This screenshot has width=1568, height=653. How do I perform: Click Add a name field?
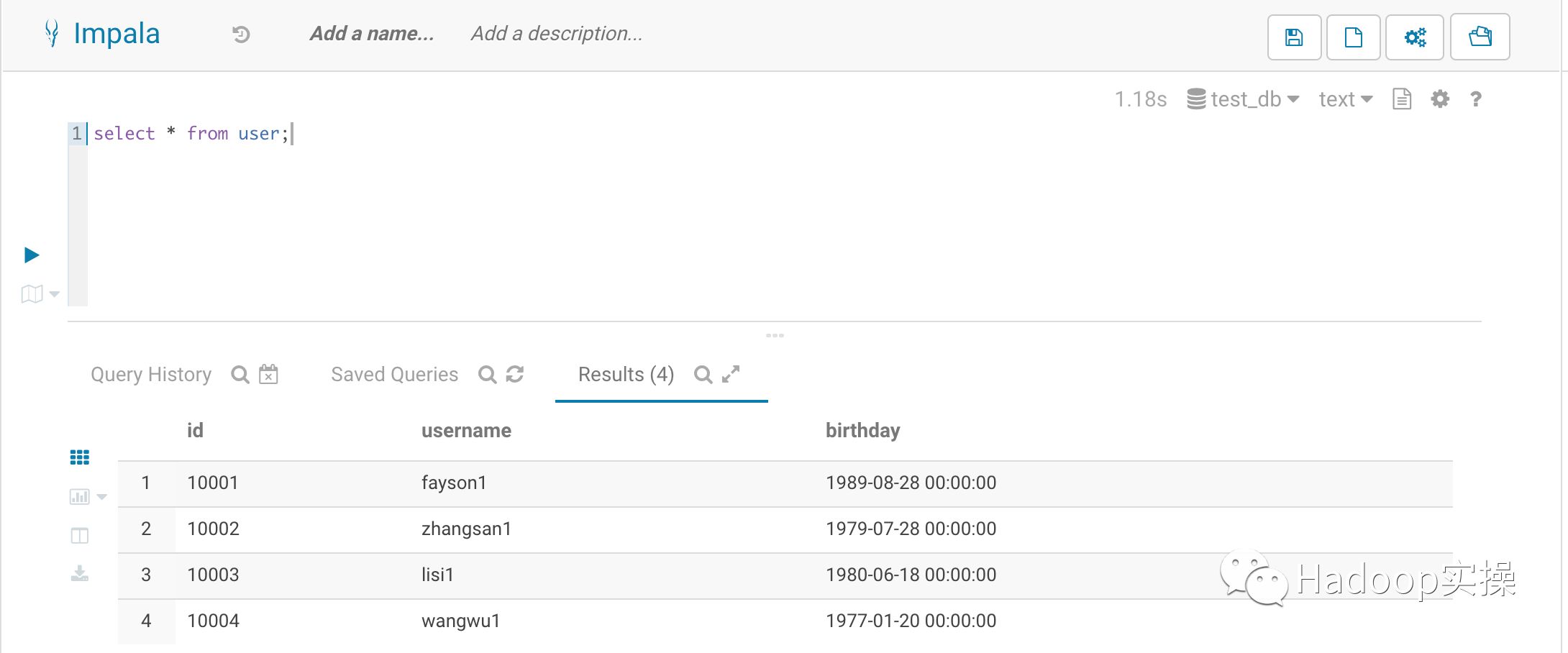372,34
